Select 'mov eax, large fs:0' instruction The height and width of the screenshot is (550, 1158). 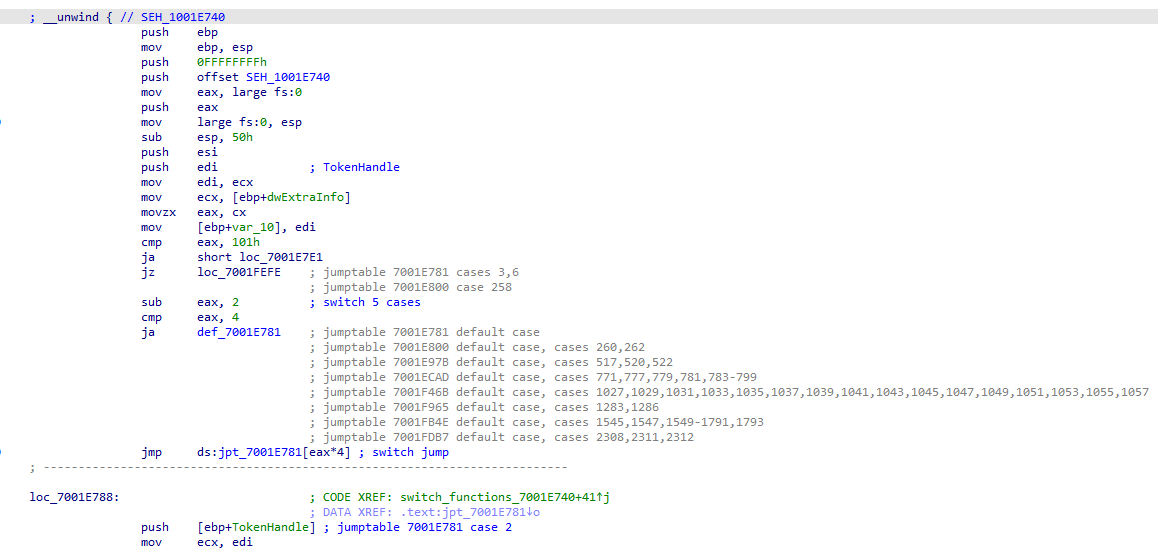(222, 92)
